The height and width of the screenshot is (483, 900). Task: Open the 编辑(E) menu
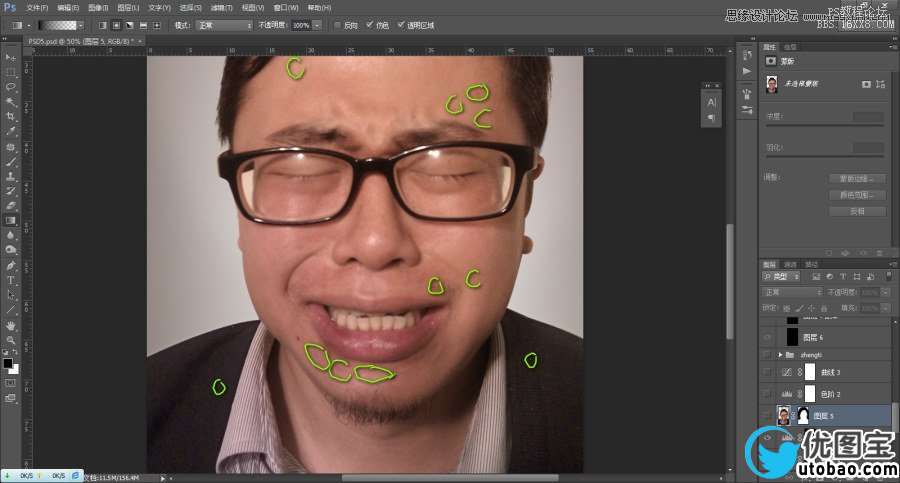(x=68, y=8)
